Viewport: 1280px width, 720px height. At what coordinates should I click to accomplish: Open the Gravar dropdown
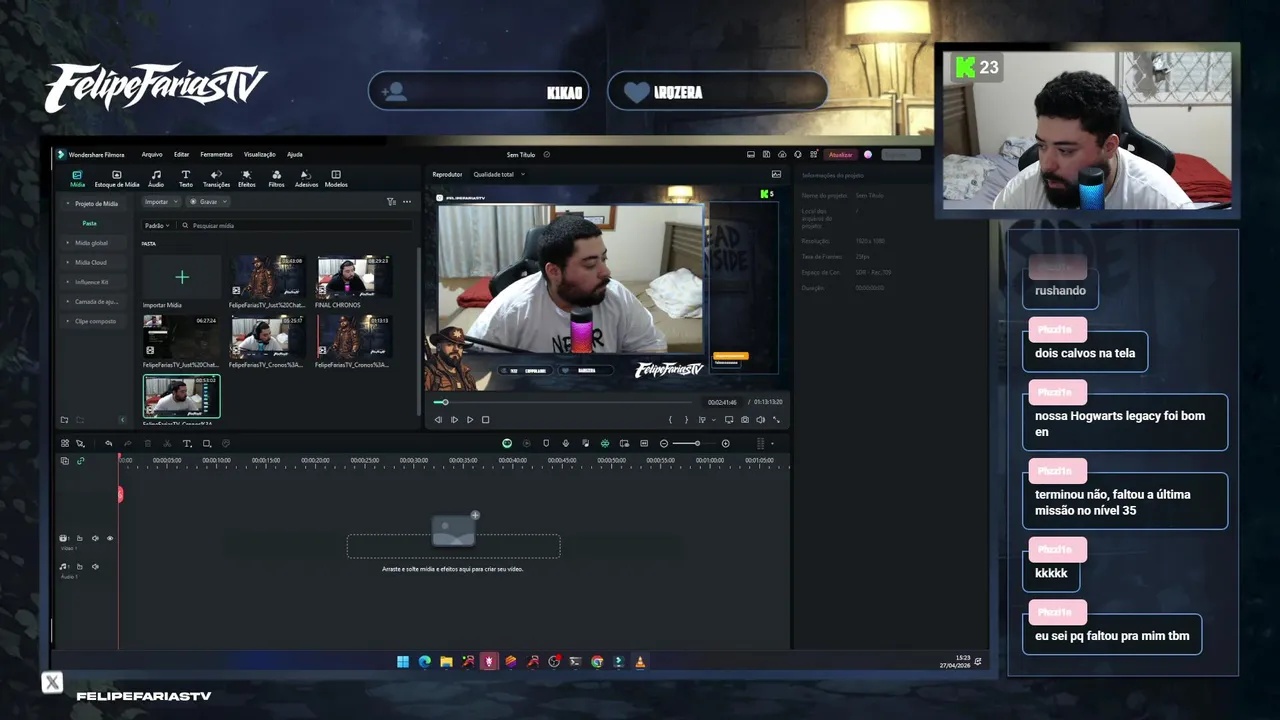click(208, 202)
